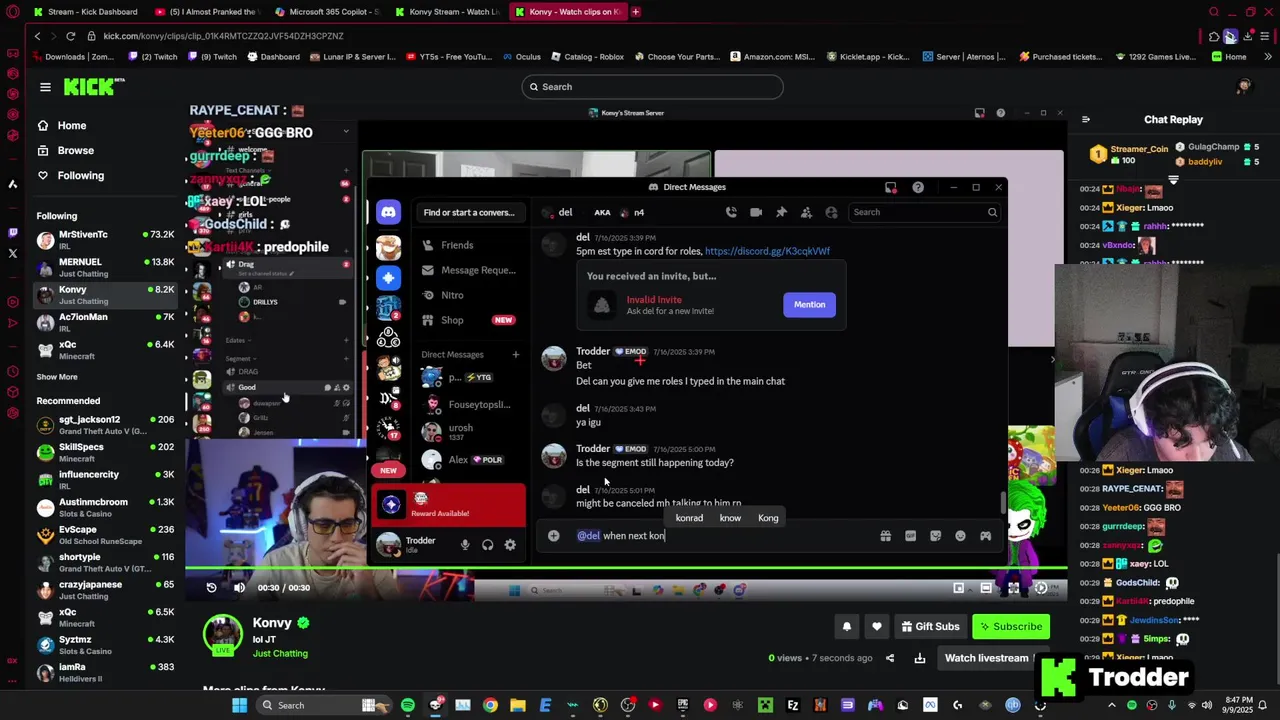Open a new browser tab
Viewport: 1280px width, 720px height.
point(636,12)
